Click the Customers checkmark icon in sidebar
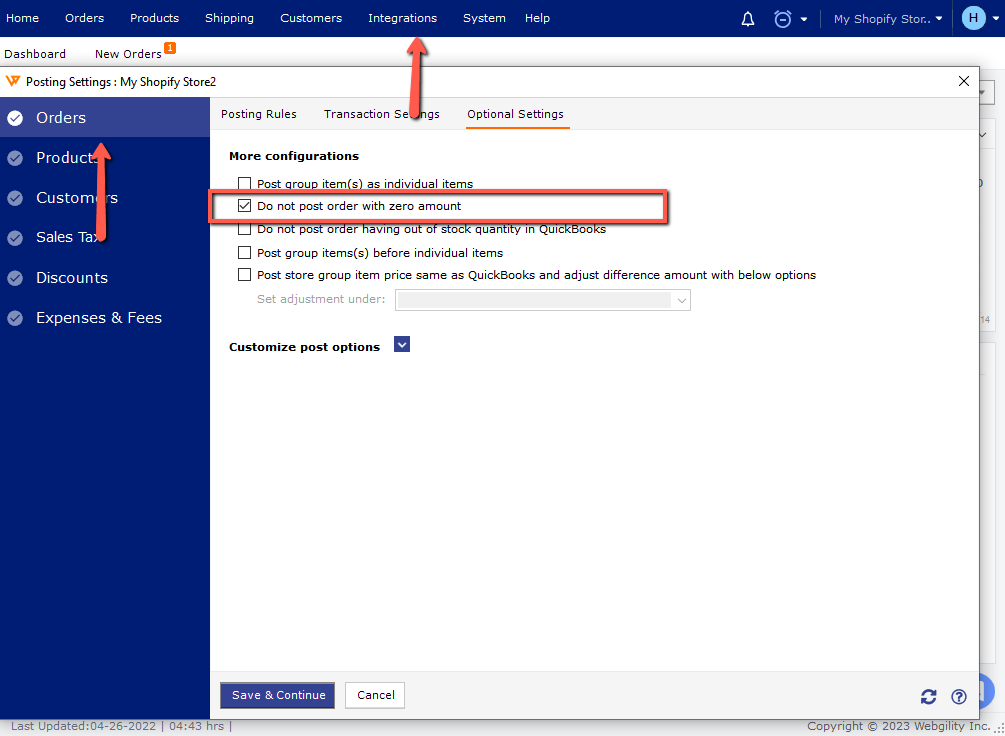 15,198
